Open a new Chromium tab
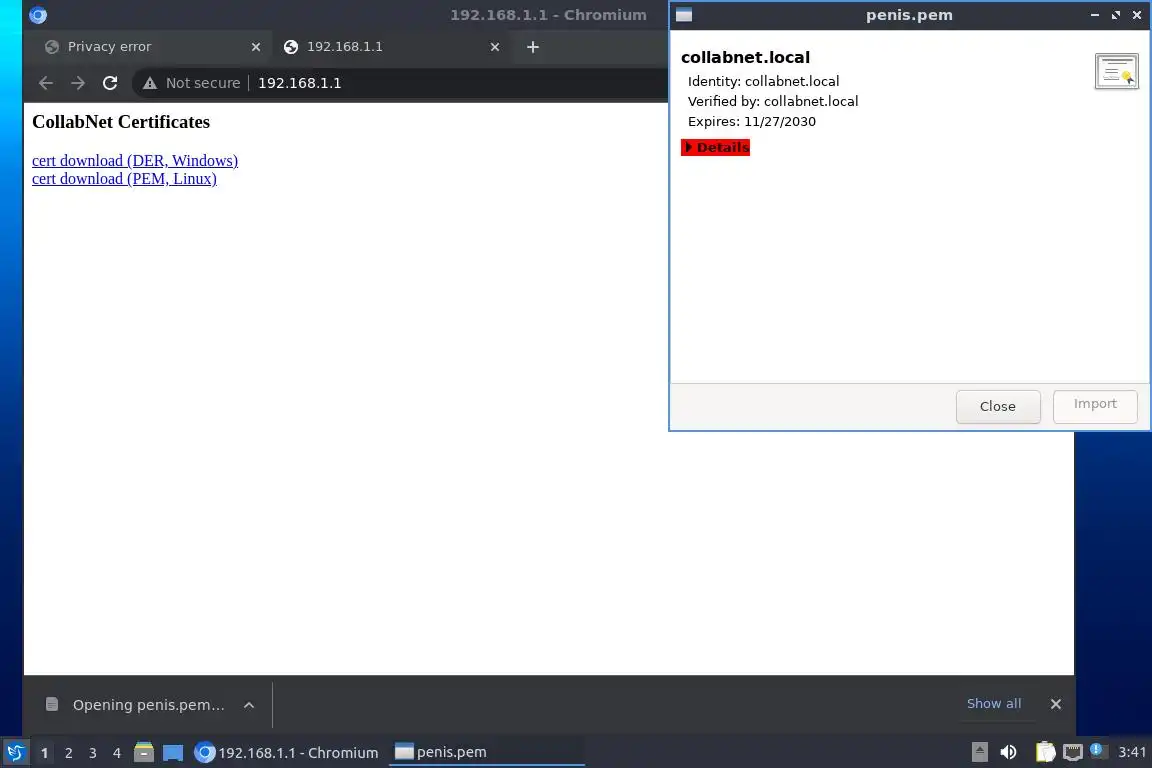 (x=533, y=47)
